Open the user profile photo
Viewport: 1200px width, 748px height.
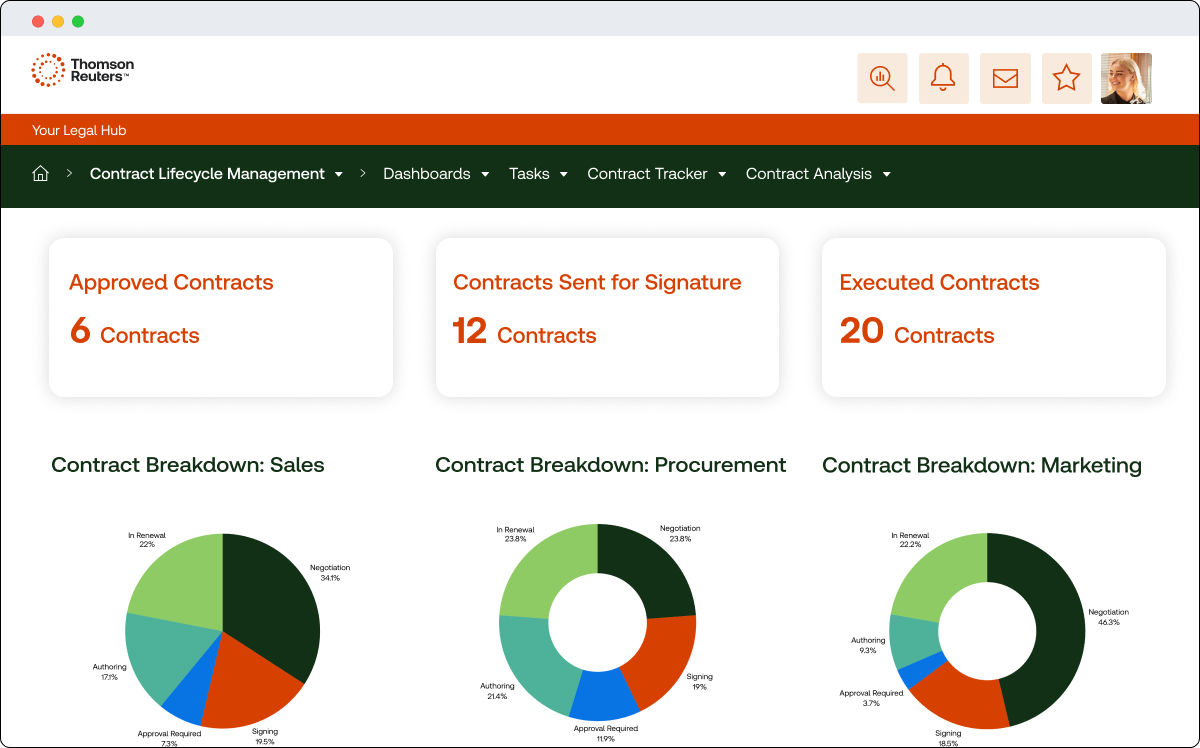click(x=1126, y=78)
